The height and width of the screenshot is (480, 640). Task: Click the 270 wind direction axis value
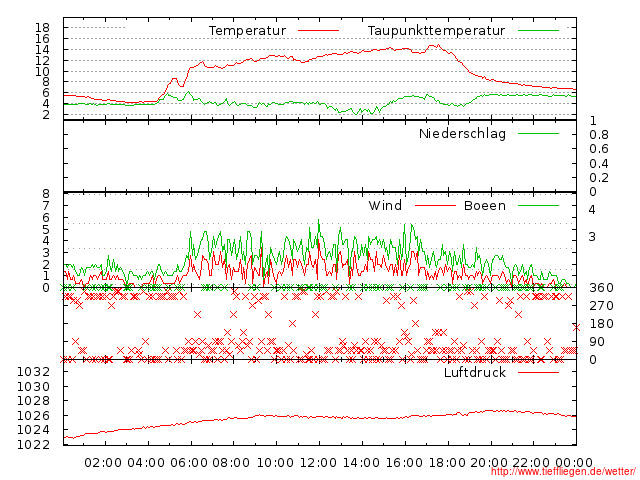[601, 306]
